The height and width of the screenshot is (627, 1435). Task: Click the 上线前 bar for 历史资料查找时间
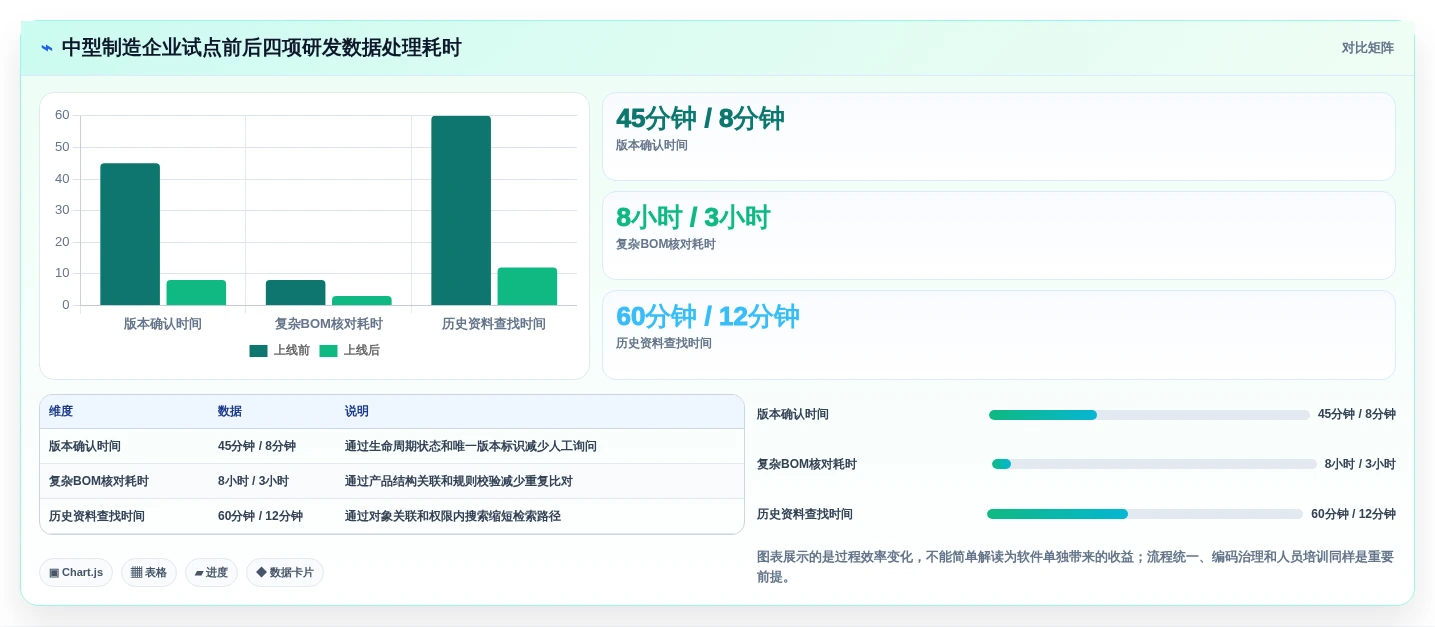tap(461, 210)
